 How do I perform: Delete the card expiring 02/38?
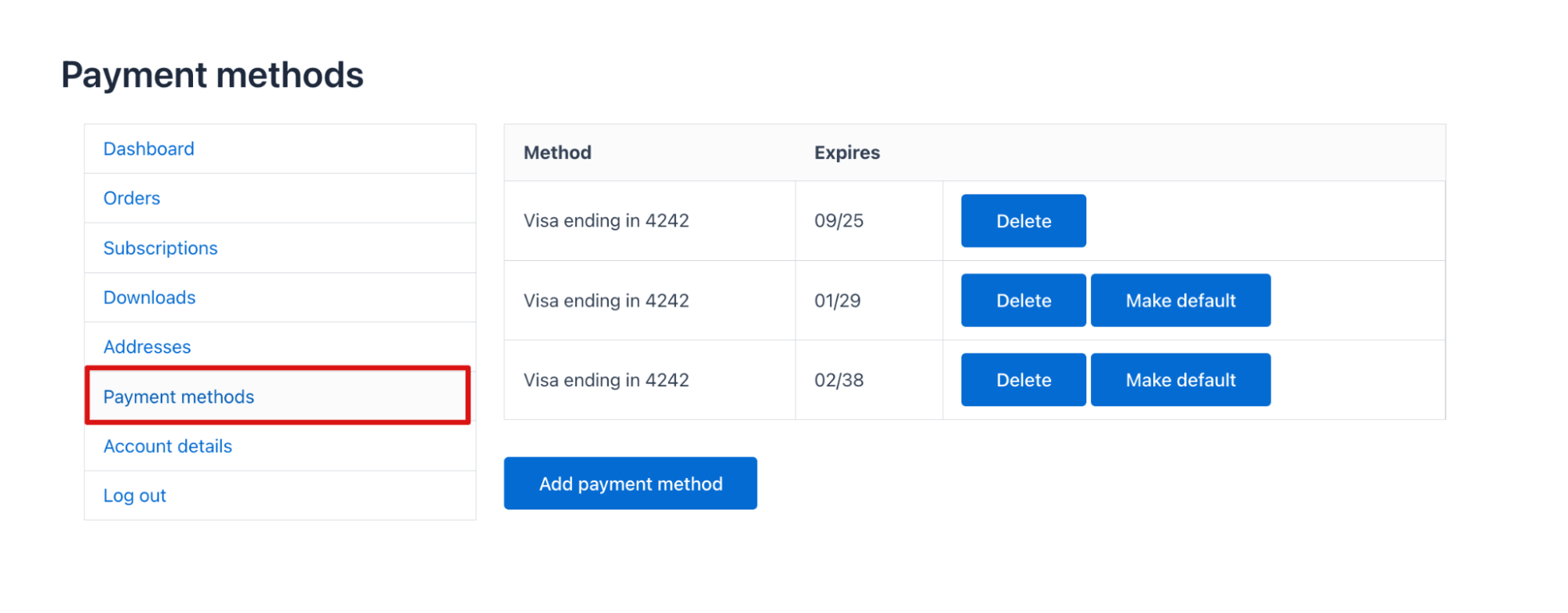(x=1023, y=380)
